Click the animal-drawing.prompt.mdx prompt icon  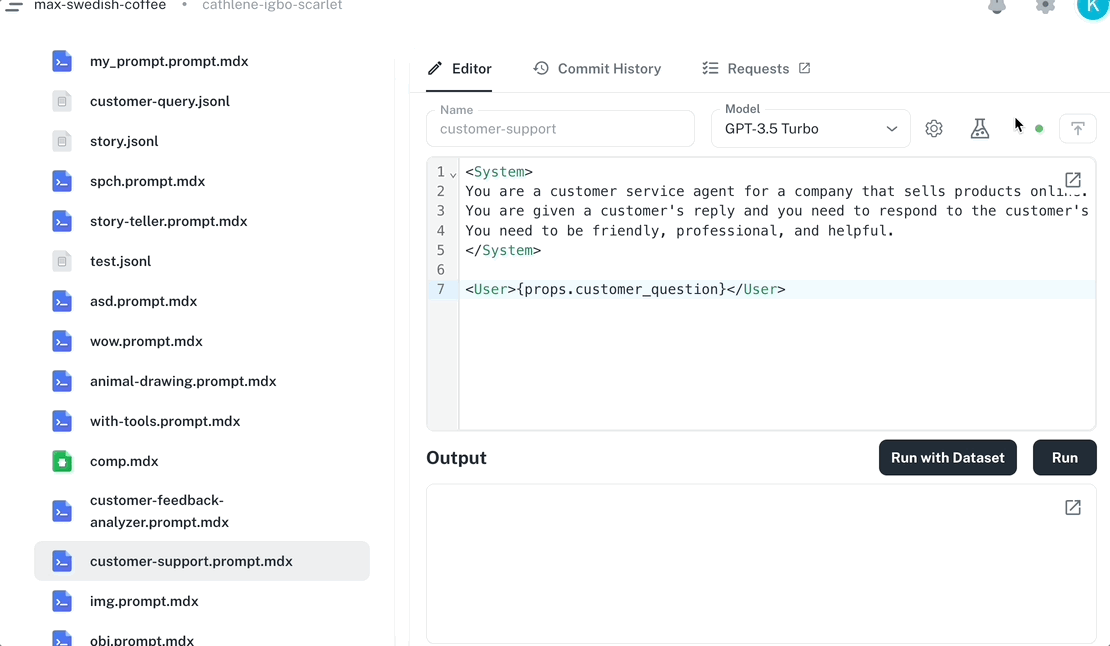pyautogui.click(x=62, y=381)
